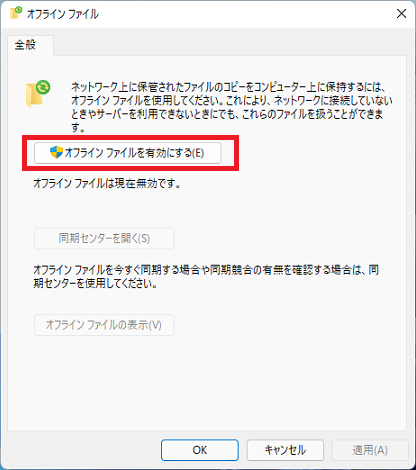Click the green sync arrows badge on folder
The height and width of the screenshot is (470, 416).
click(43, 87)
